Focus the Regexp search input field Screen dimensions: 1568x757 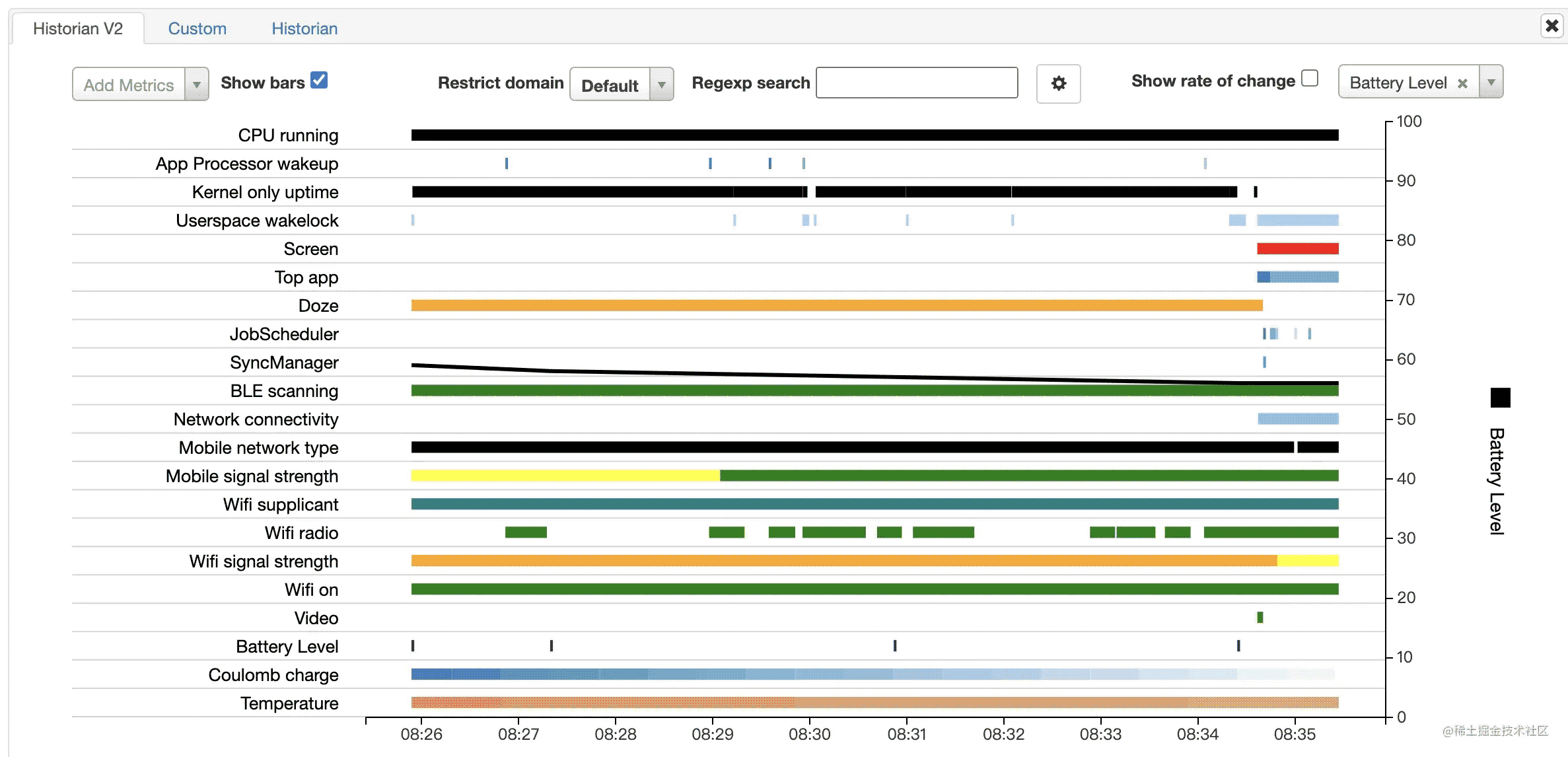pos(916,83)
